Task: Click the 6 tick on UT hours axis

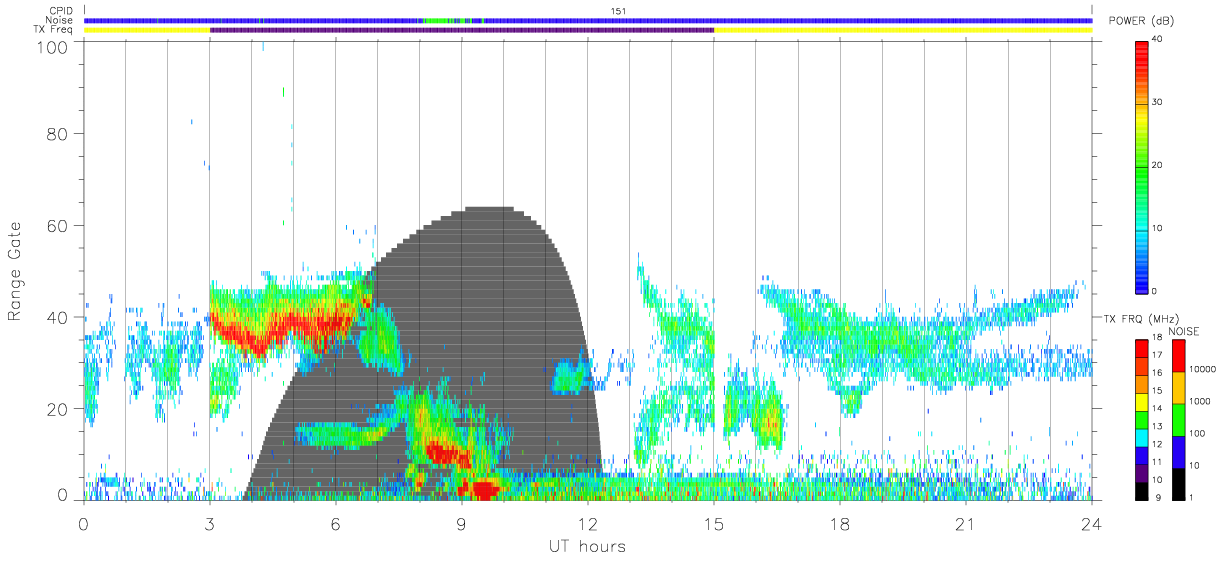Action: coord(336,524)
